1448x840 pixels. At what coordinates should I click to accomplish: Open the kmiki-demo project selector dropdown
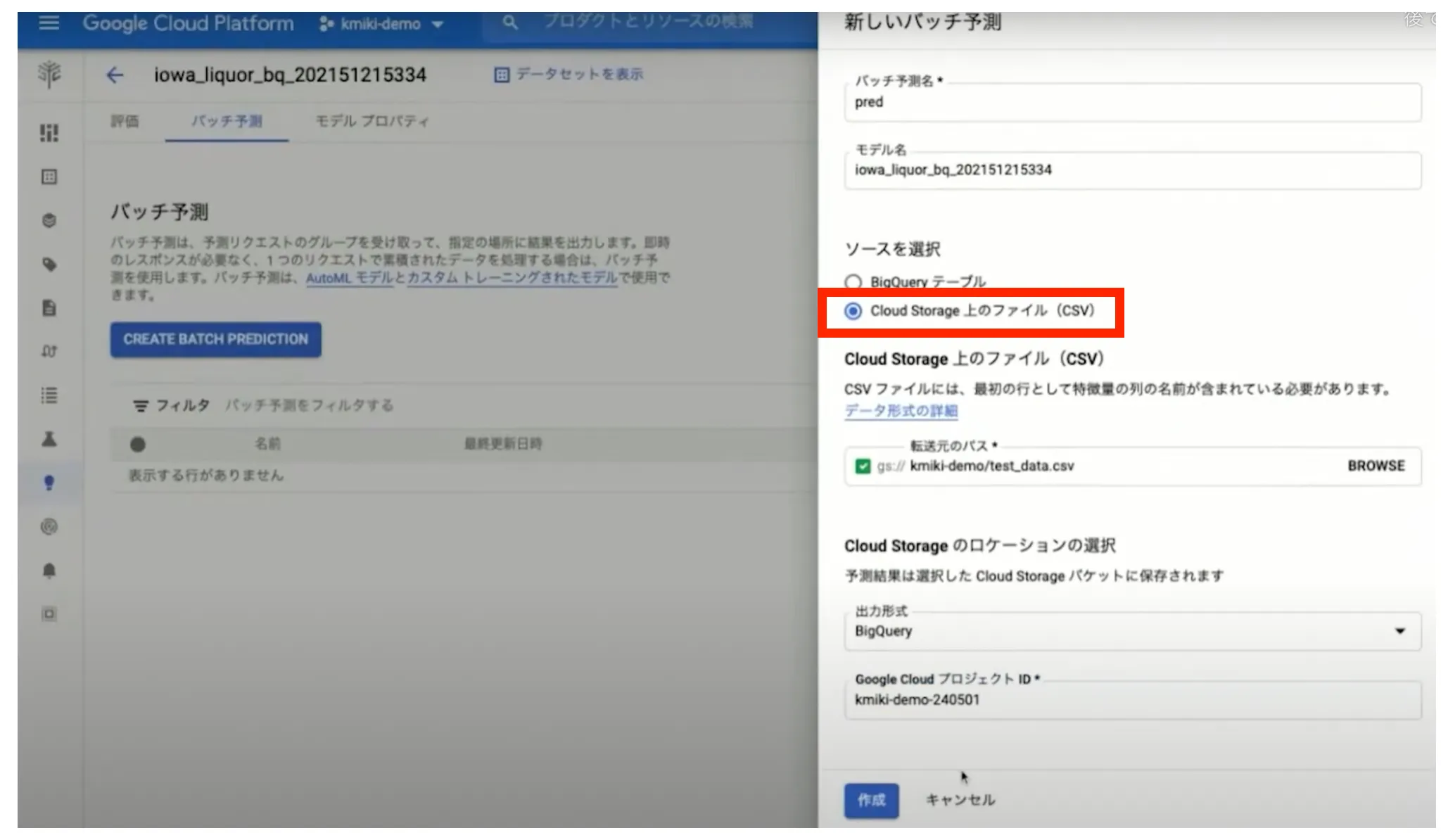tap(382, 24)
